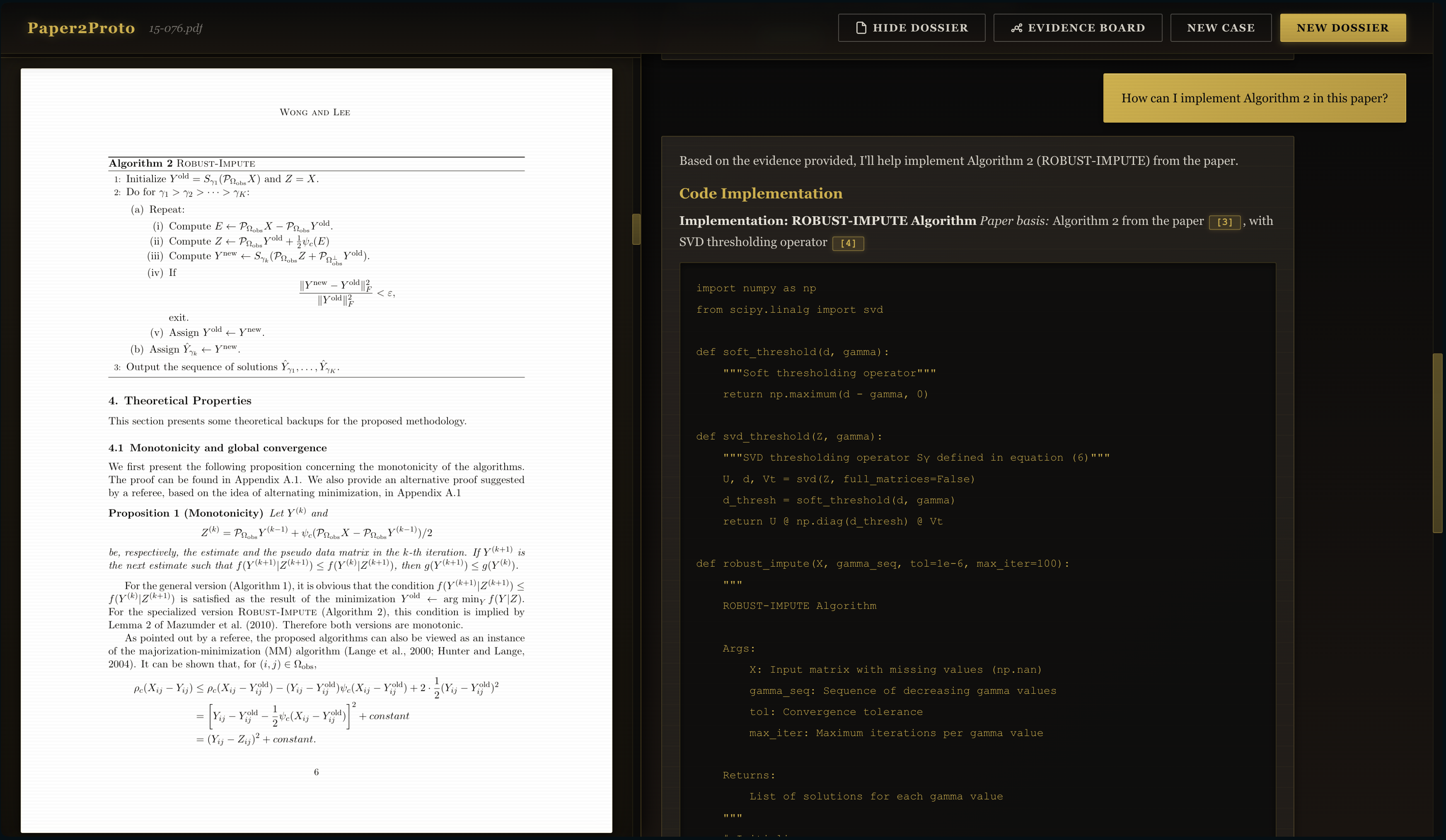Click 'Proposition 1 (Monotonicity)' text in PDF
The width and height of the screenshot is (1446, 840).
[185, 513]
